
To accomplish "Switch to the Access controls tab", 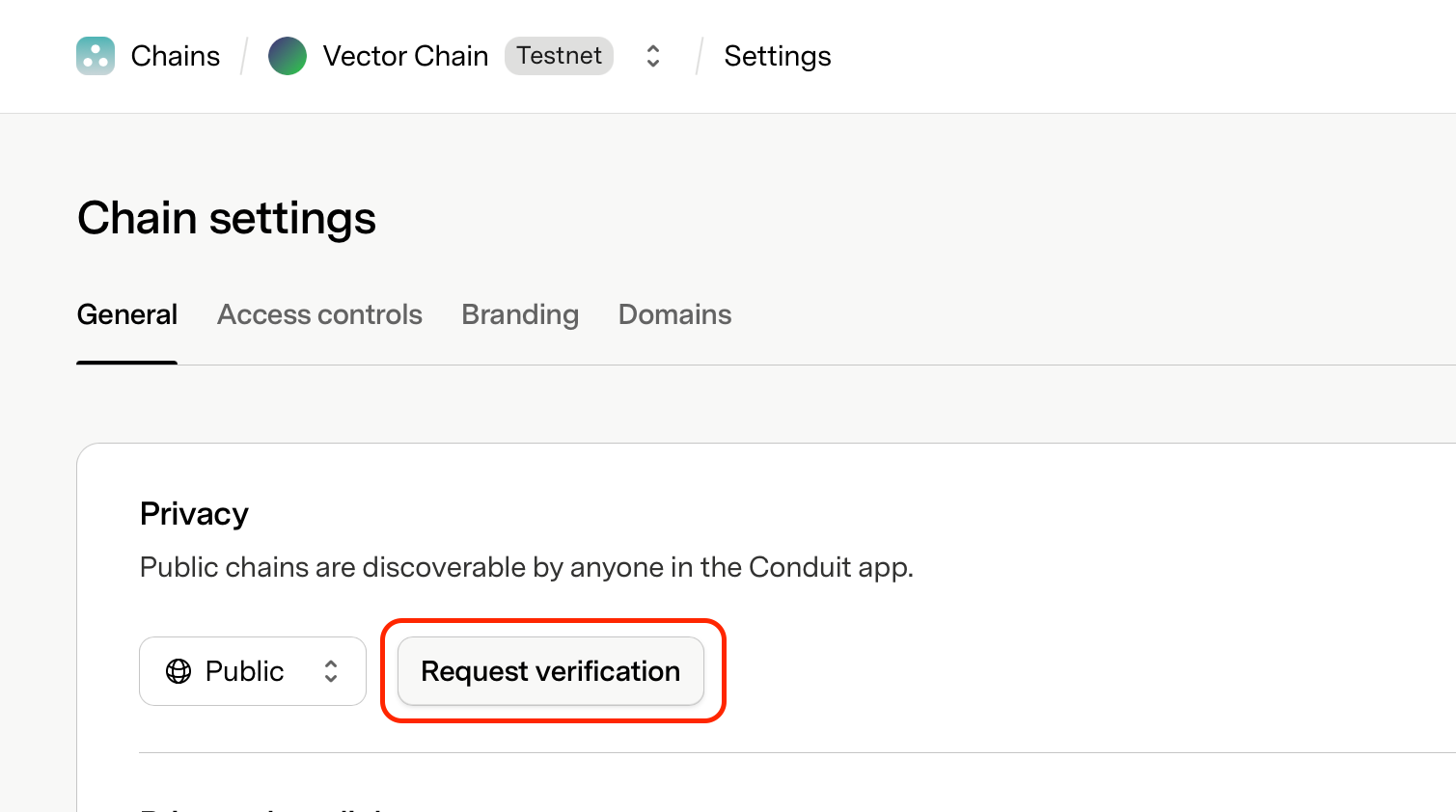I will click(x=319, y=314).
